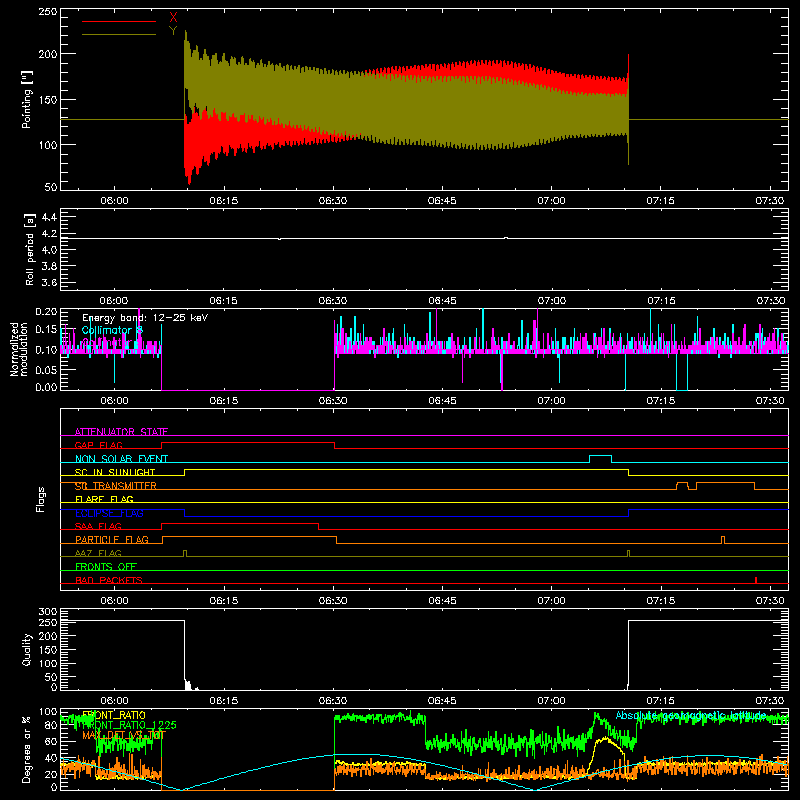
Task: Select the yellow FRONT_RATIO legend label
Action: [114, 715]
